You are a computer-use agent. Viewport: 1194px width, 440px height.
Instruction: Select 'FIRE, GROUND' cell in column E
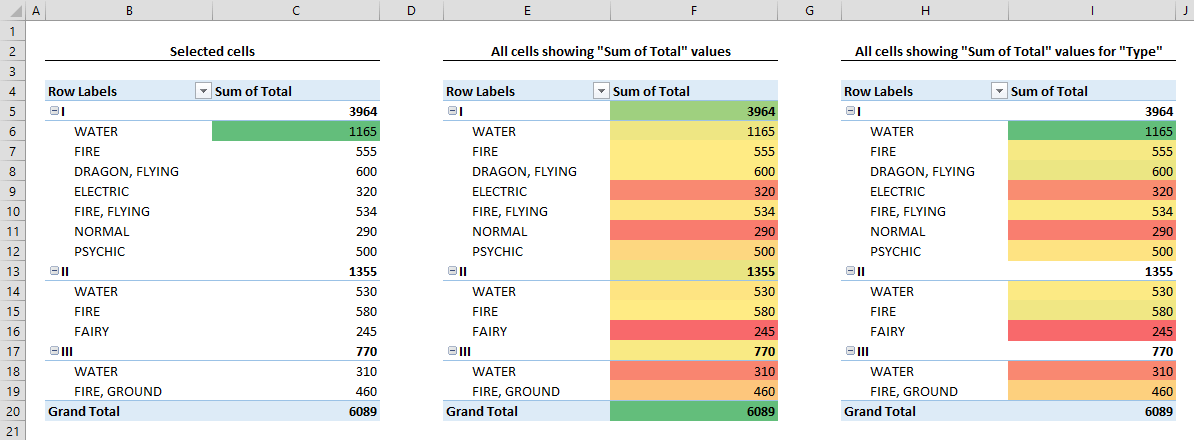[x=527, y=391]
